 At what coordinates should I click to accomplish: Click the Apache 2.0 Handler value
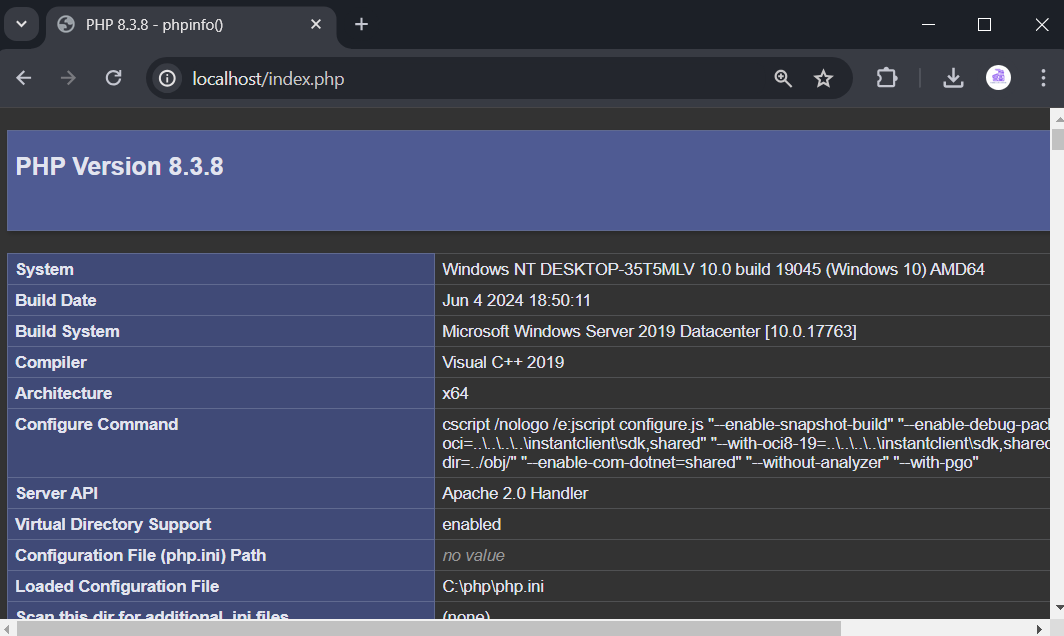tap(515, 493)
